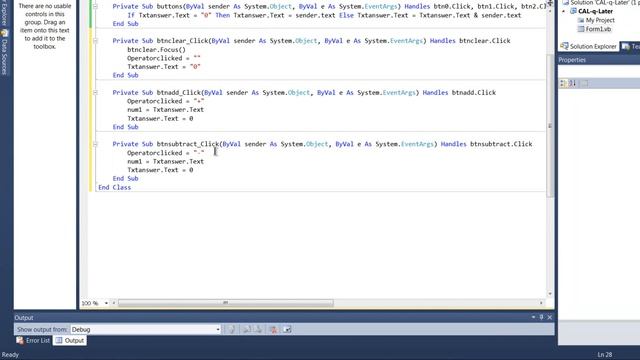Click the 'Ln 28' status bar indicator
Screen dimensions: 640x360
tap(605, 355)
